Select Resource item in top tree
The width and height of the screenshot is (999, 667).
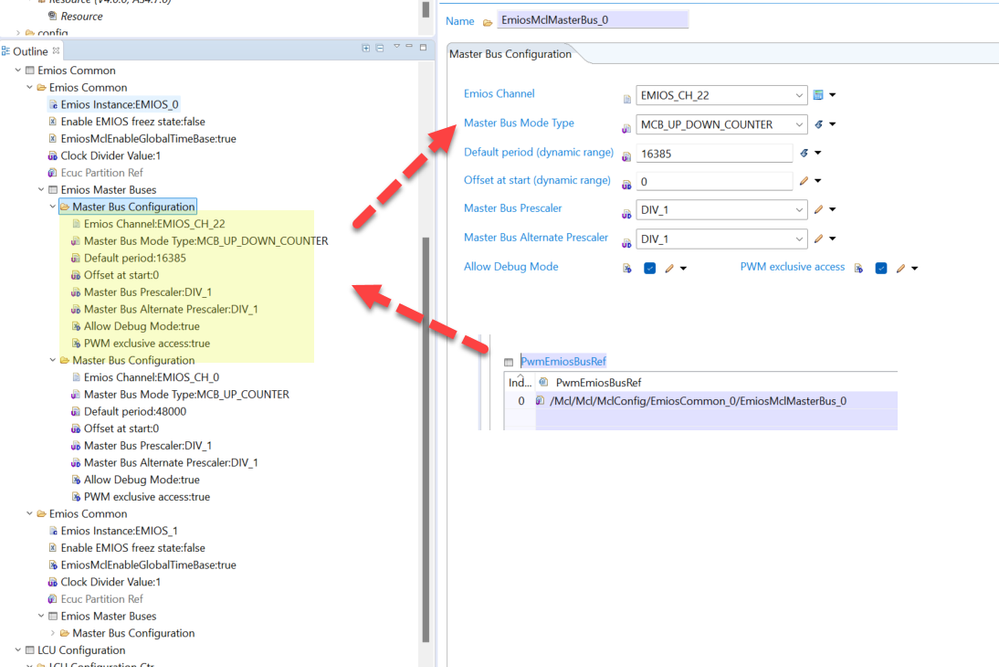pyautogui.click(x=82, y=16)
